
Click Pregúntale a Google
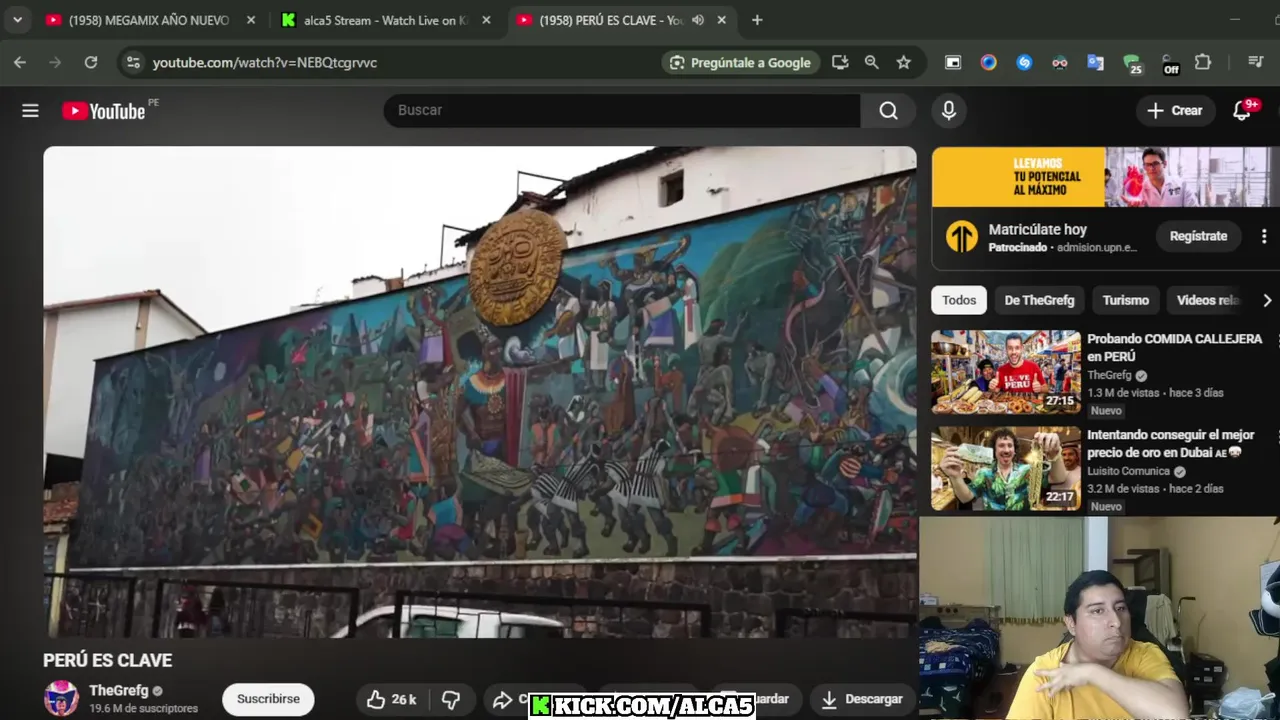(741, 62)
